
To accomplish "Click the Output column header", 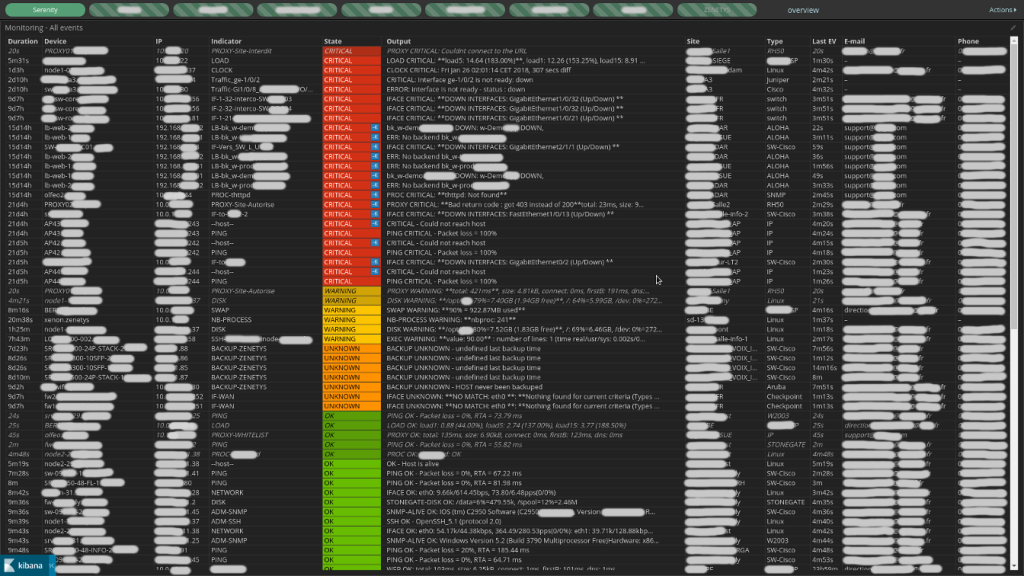I will point(398,41).
